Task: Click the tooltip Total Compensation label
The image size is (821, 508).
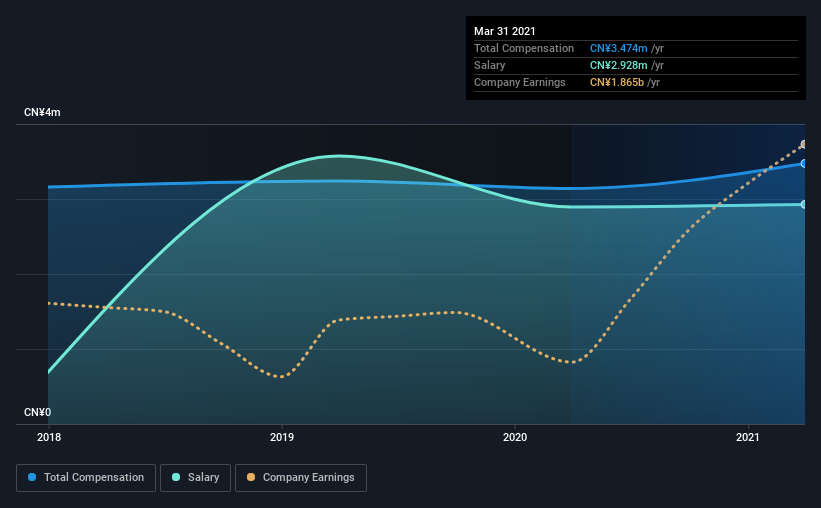Action: (524, 48)
